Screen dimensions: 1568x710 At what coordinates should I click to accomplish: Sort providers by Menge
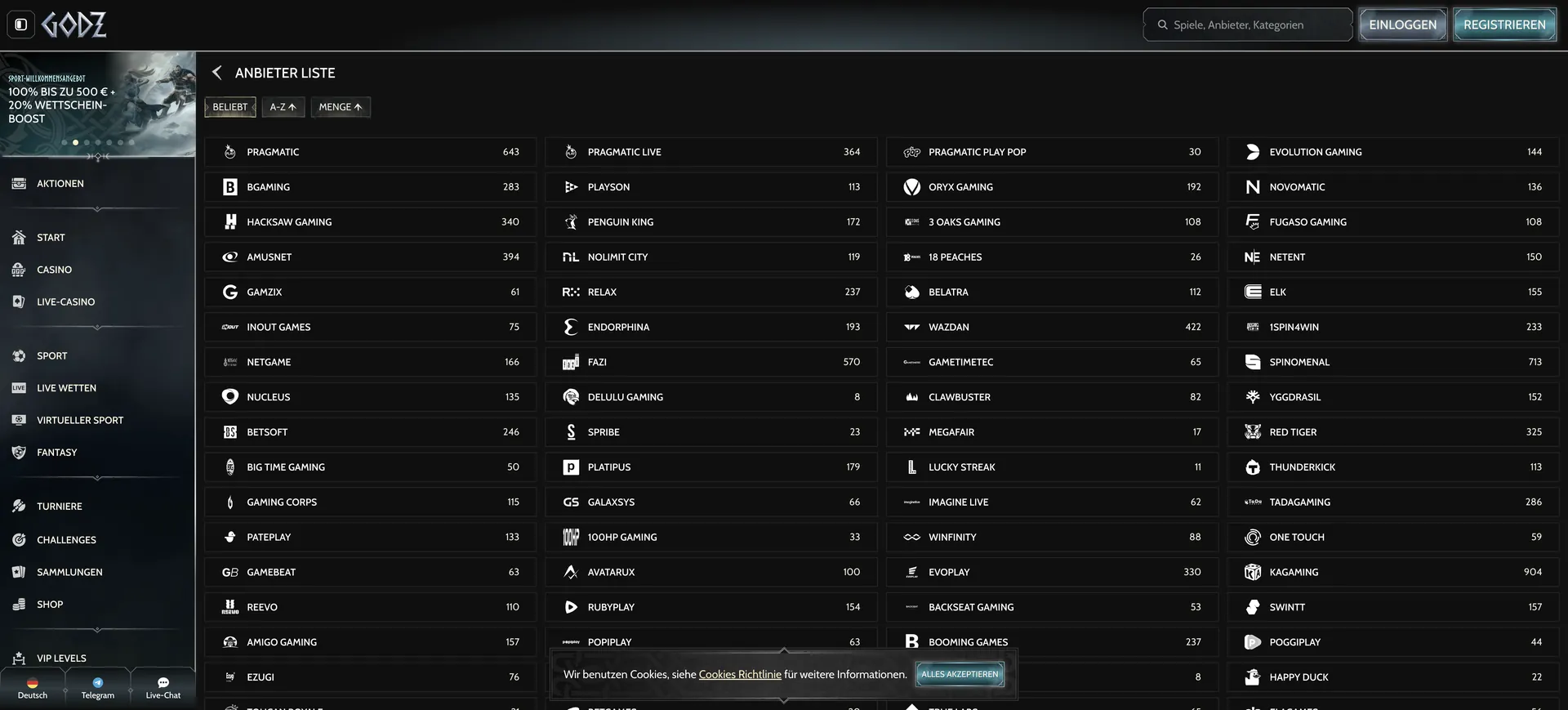(341, 107)
